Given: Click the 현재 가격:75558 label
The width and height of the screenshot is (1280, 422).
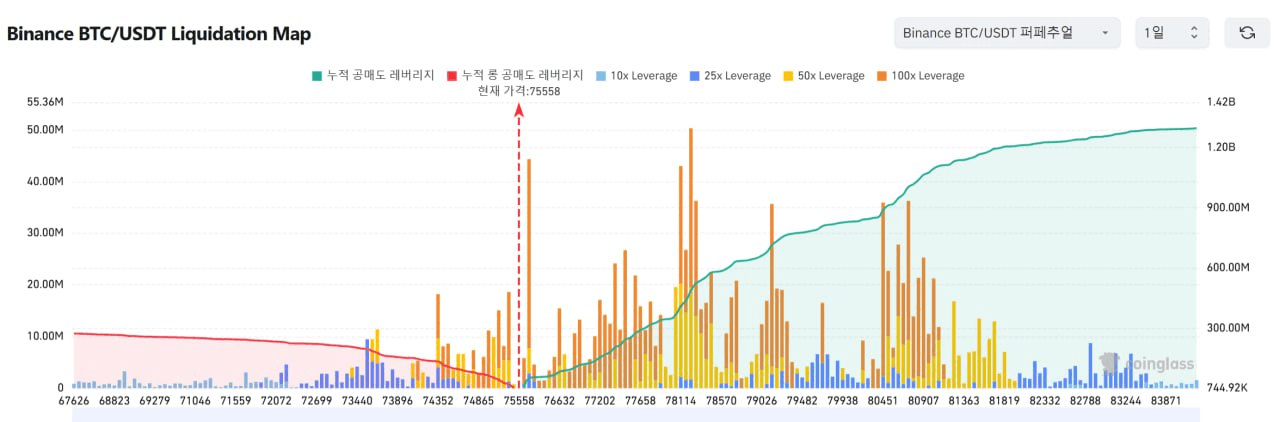Looking at the screenshot, I should (519, 91).
